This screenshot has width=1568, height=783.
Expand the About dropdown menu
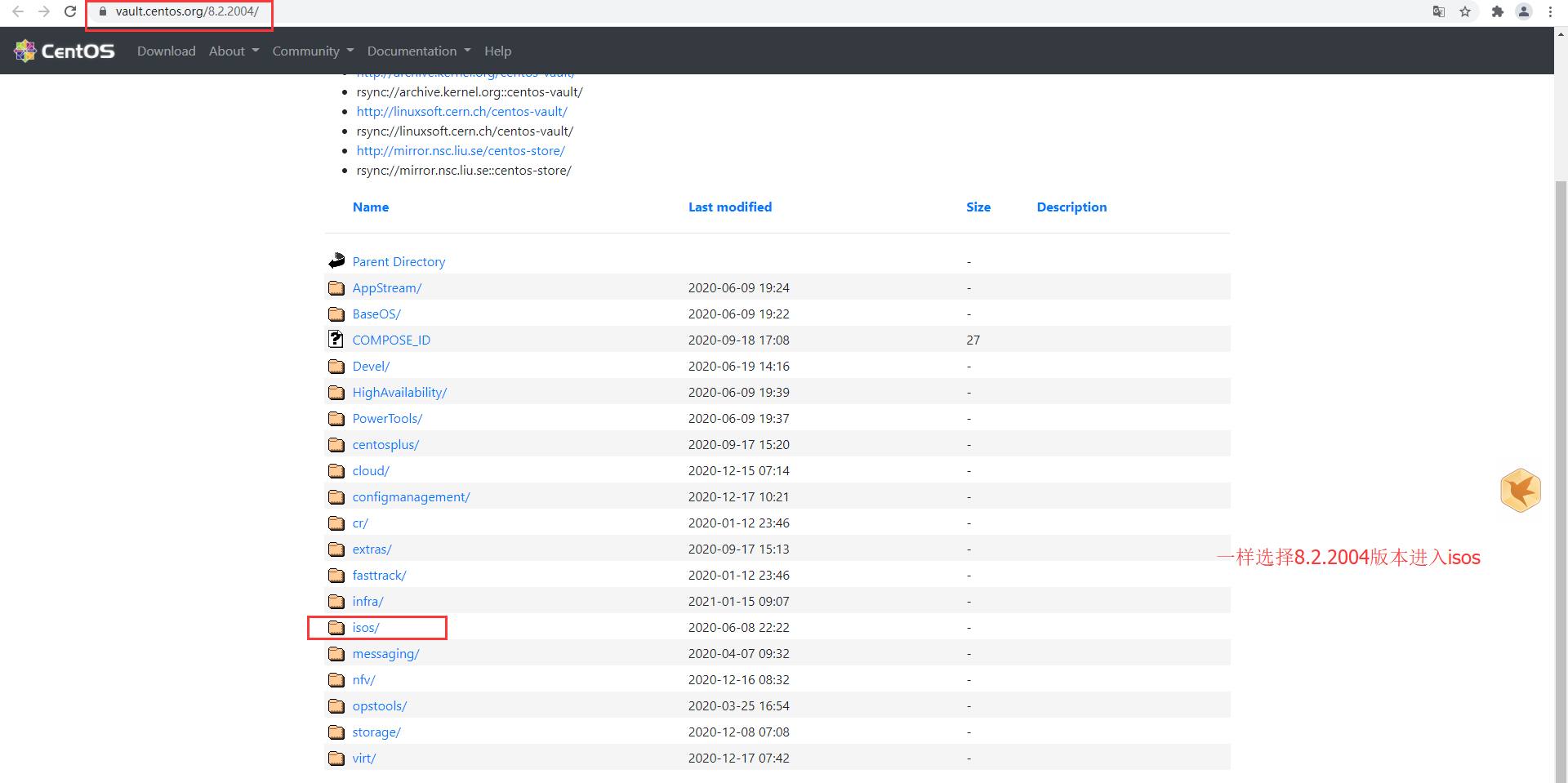coord(234,51)
